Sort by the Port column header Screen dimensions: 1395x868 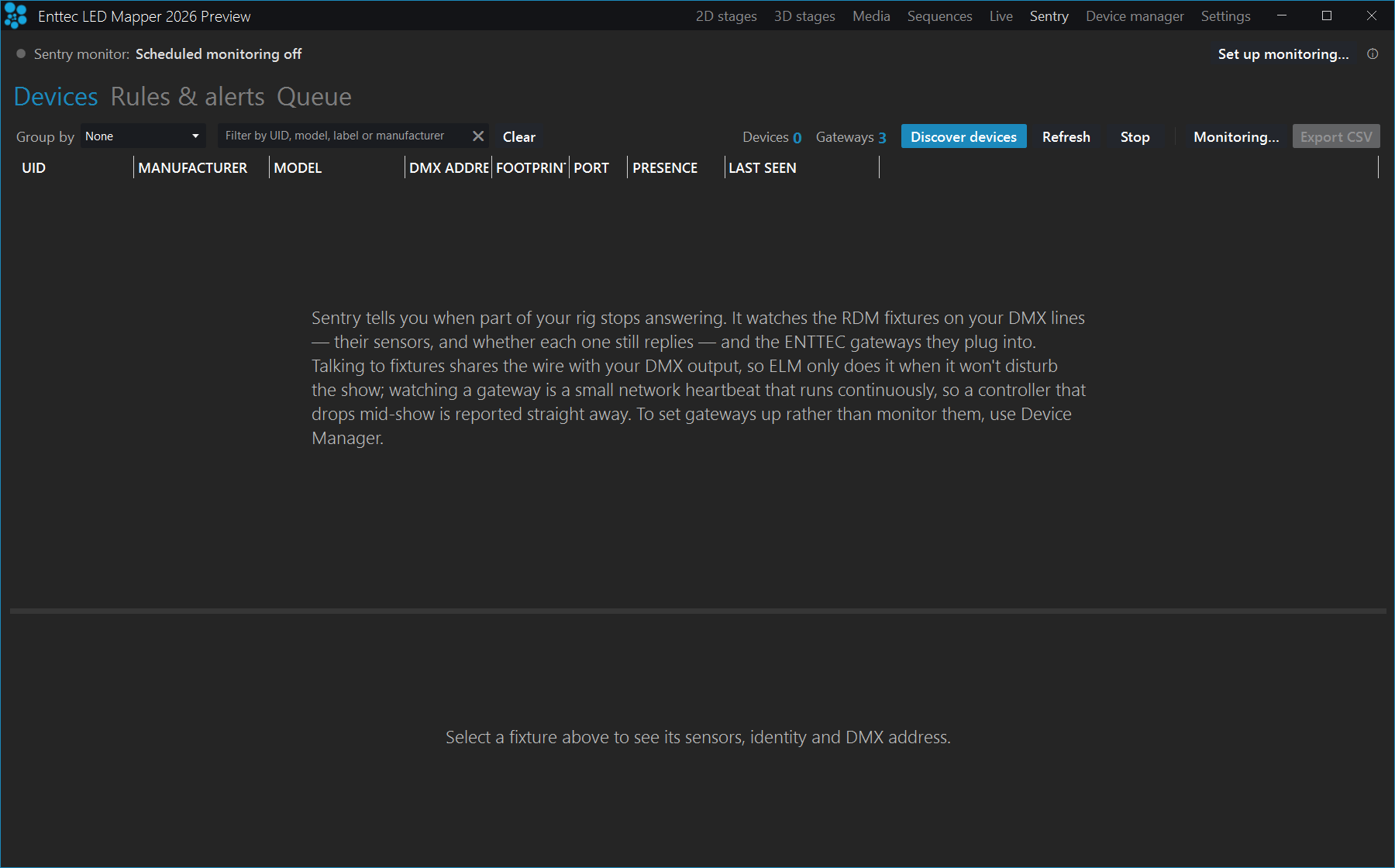[598, 168]
